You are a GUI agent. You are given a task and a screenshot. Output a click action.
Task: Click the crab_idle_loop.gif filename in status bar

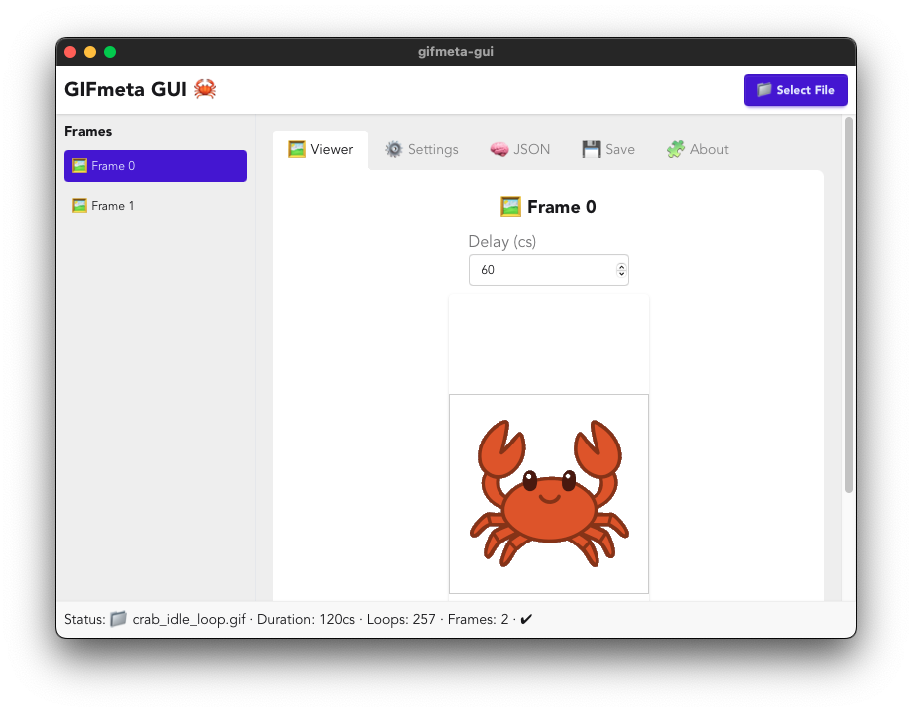[186, 619]
